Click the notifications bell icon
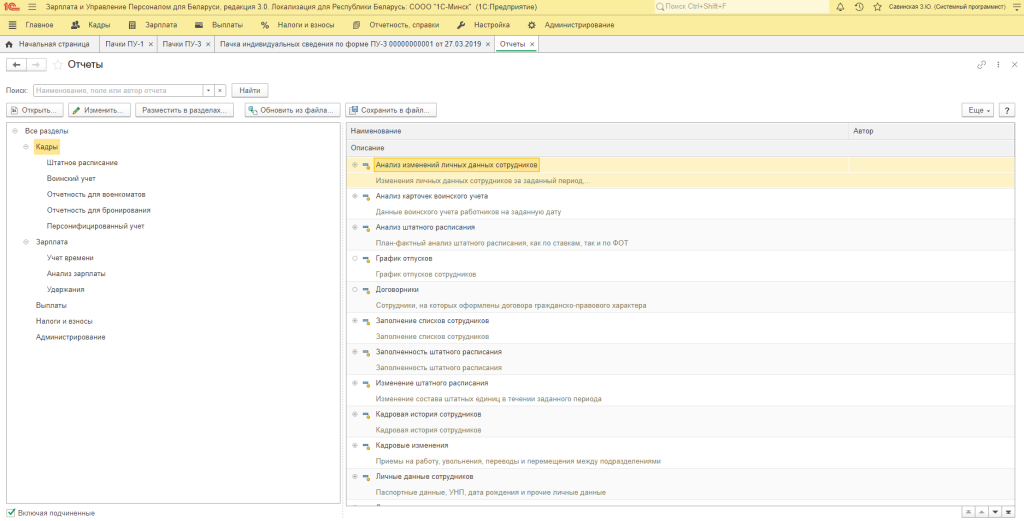 (x=839, y=7)
